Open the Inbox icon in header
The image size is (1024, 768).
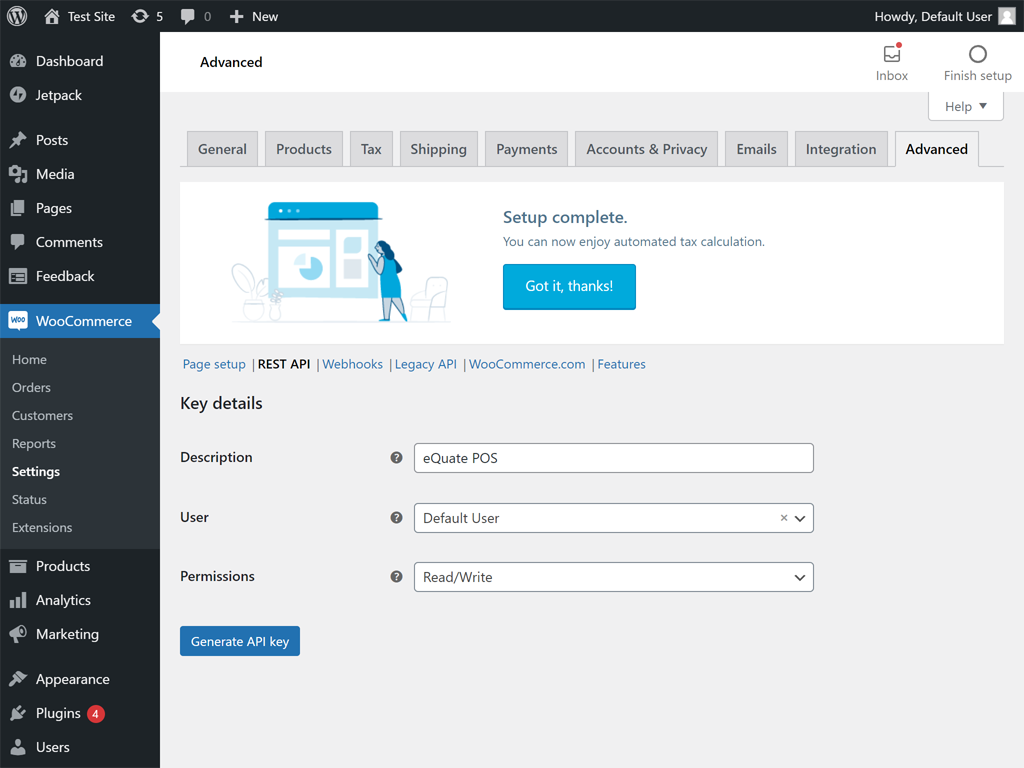click(892, 55)
